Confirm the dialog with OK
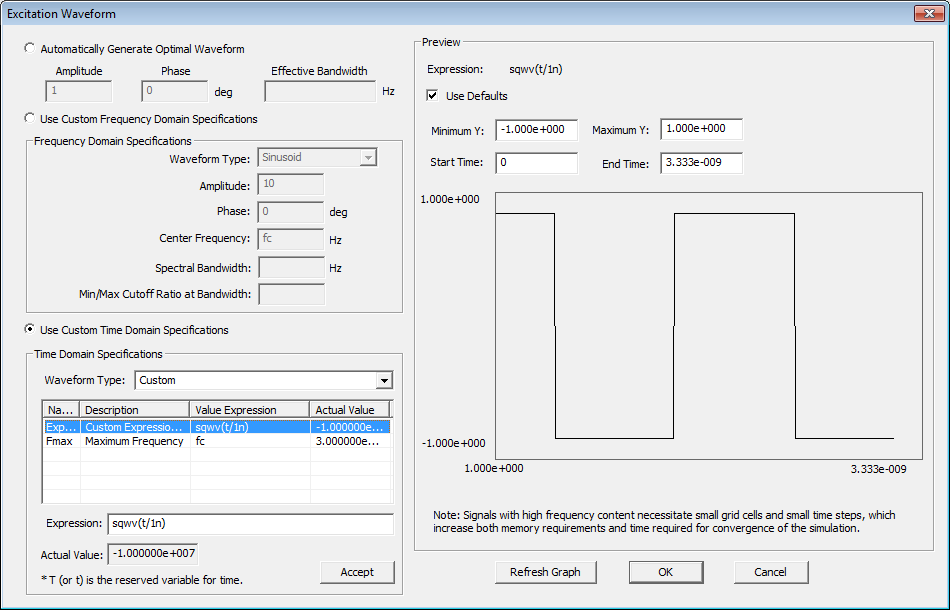 pos(665,572)
